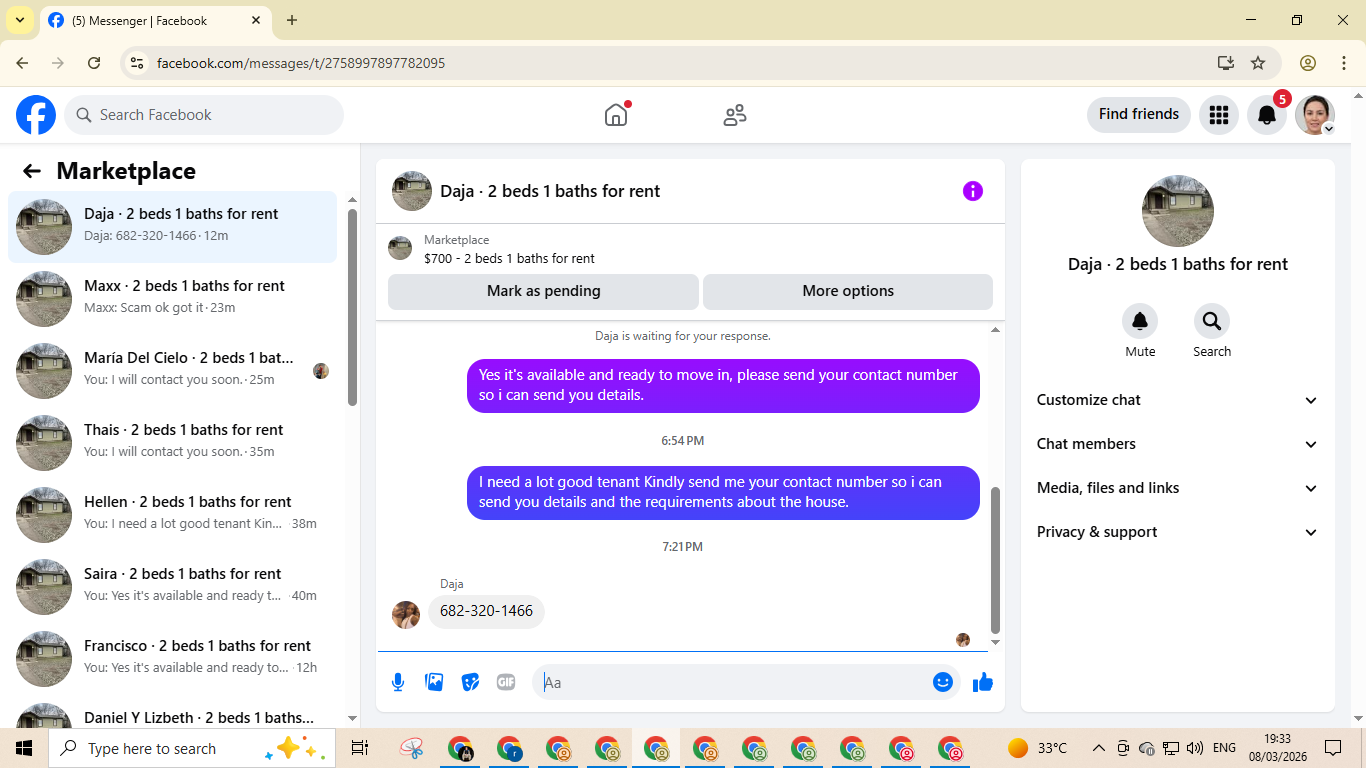Open Daja listing title in chat header

click(x=550, y=191)
